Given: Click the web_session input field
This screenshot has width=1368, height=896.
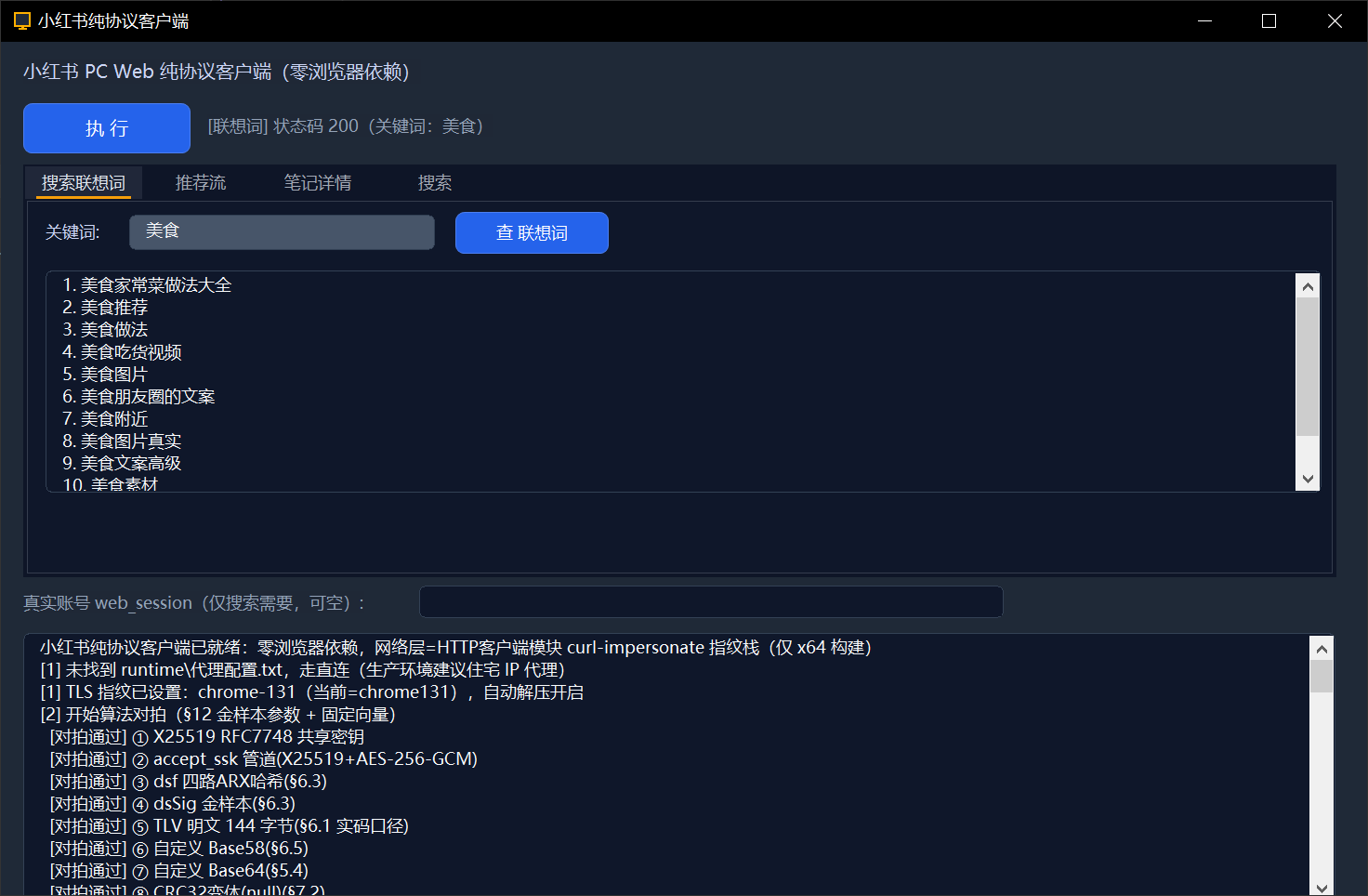Looking at the screenshot, I should tap(711, 601).
